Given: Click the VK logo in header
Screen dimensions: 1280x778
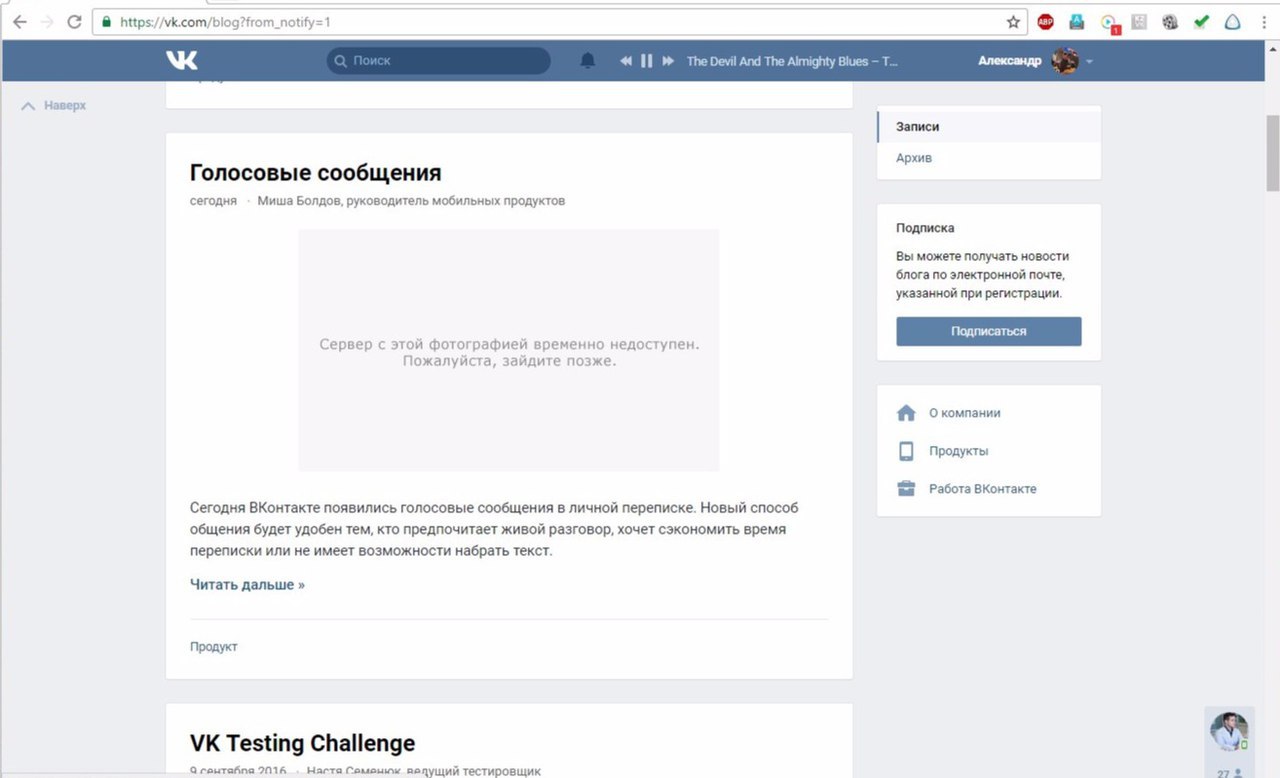Looking at the screenshot, I should 182,61.
